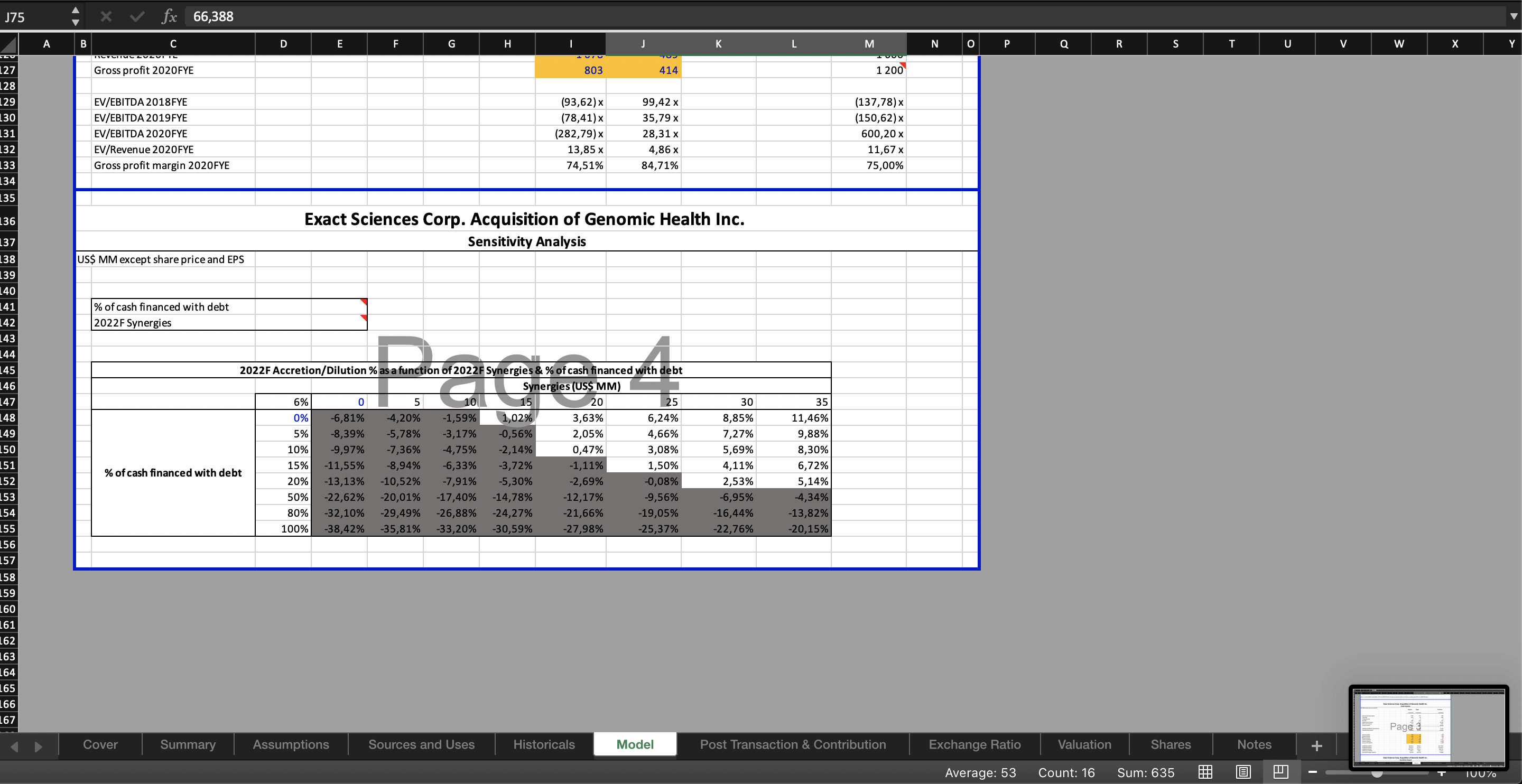
Task: Click the page preview thumbnail window
Action: (x=1428, y=728)
